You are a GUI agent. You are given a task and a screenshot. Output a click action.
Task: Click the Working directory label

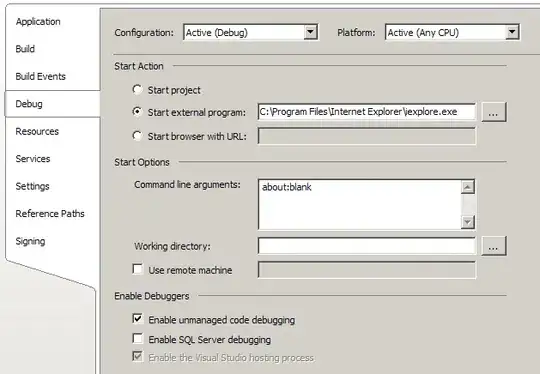(x=172, y=247)
